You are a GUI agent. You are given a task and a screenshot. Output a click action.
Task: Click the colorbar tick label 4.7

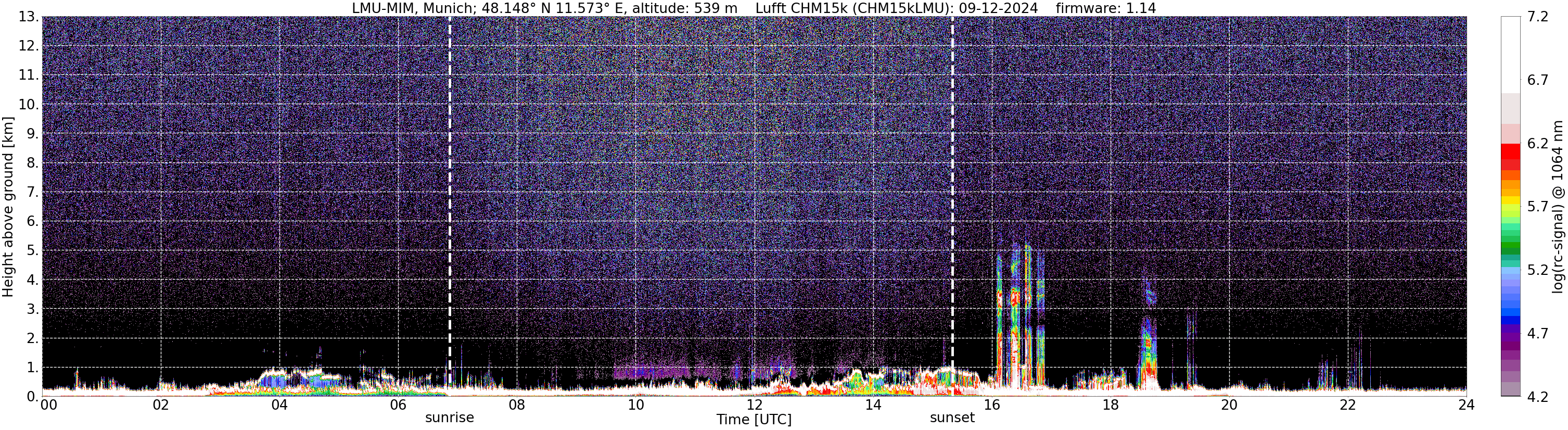(1538, 334)
